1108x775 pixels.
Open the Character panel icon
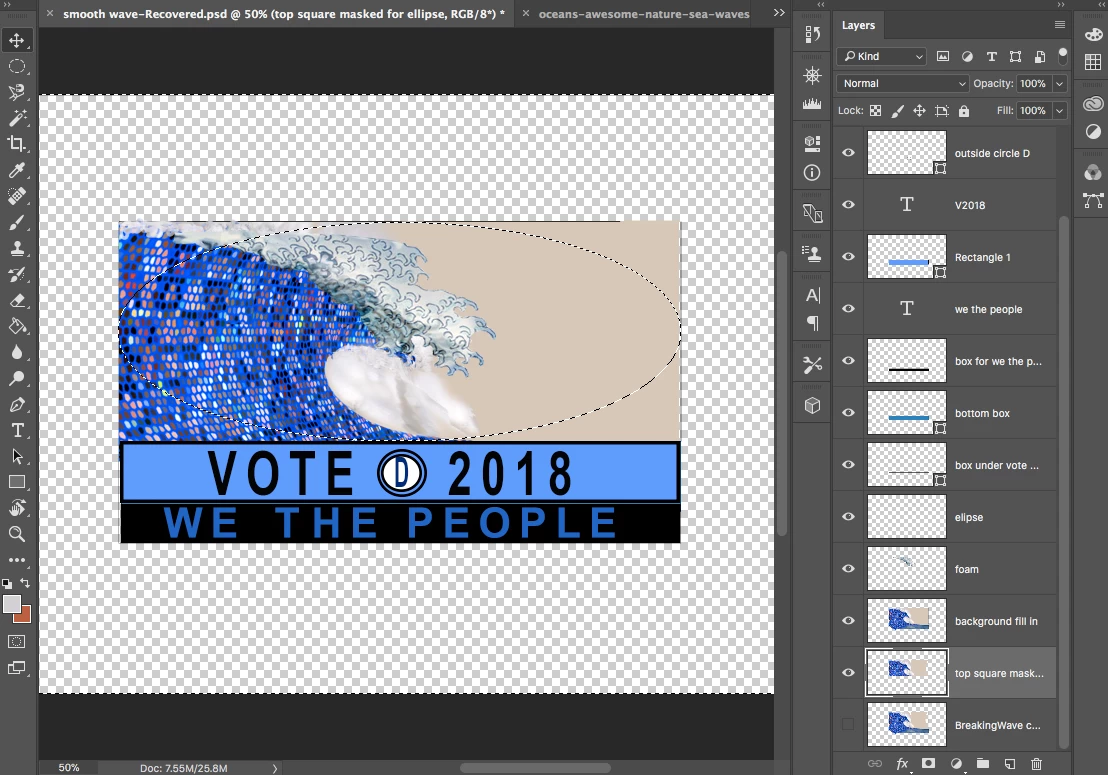(x=813, y=295)
